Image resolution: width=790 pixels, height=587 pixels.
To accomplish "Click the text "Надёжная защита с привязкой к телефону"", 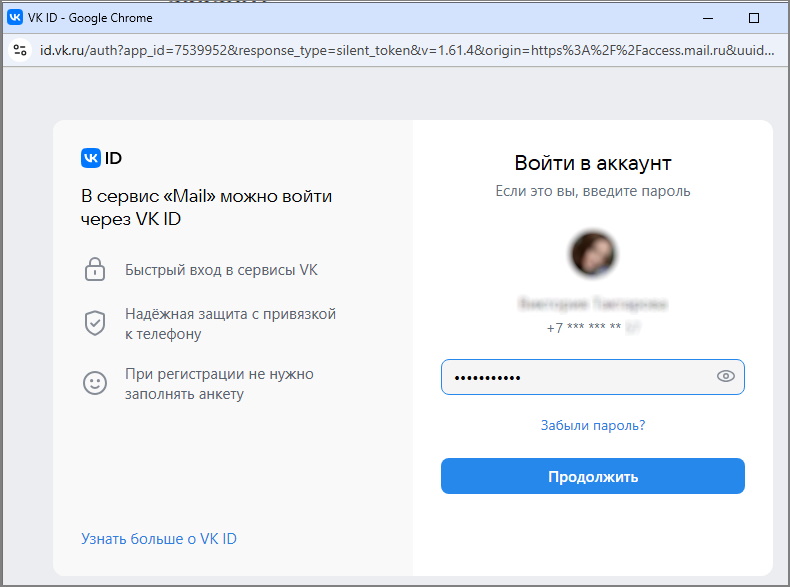I will click(x=230, y=323).
